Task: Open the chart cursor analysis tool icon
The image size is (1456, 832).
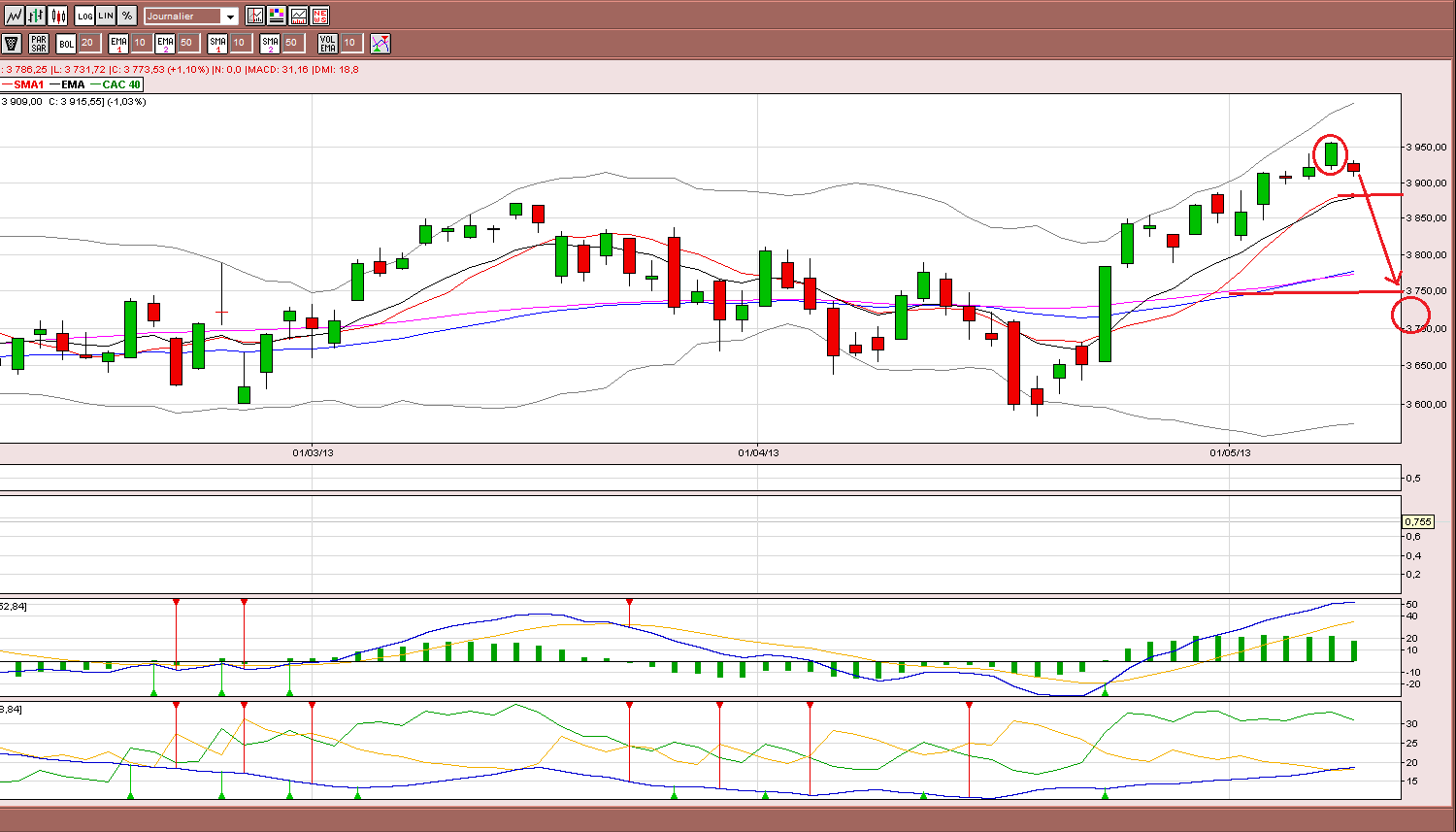Action: 254,16
